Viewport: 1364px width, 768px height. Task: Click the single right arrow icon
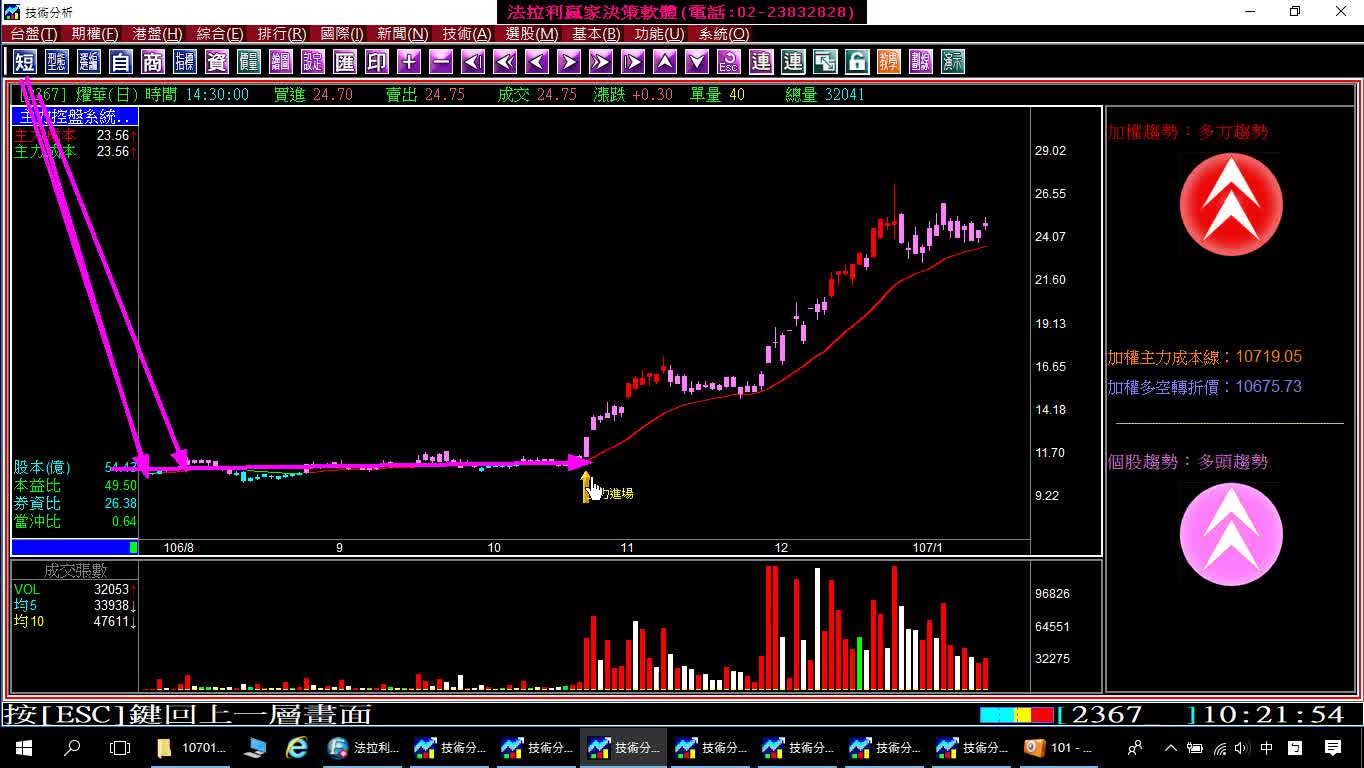pyautogui.click(x=569, y=62)
